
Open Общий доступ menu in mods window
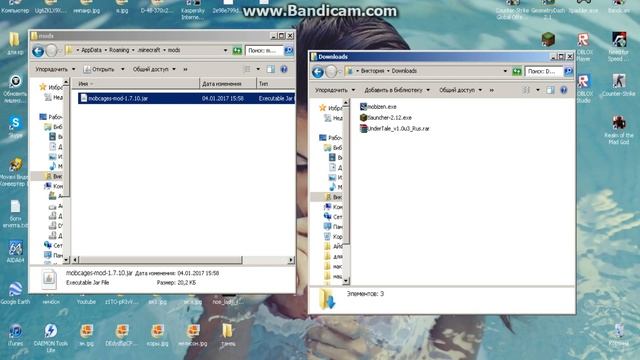tap(154, 69)
